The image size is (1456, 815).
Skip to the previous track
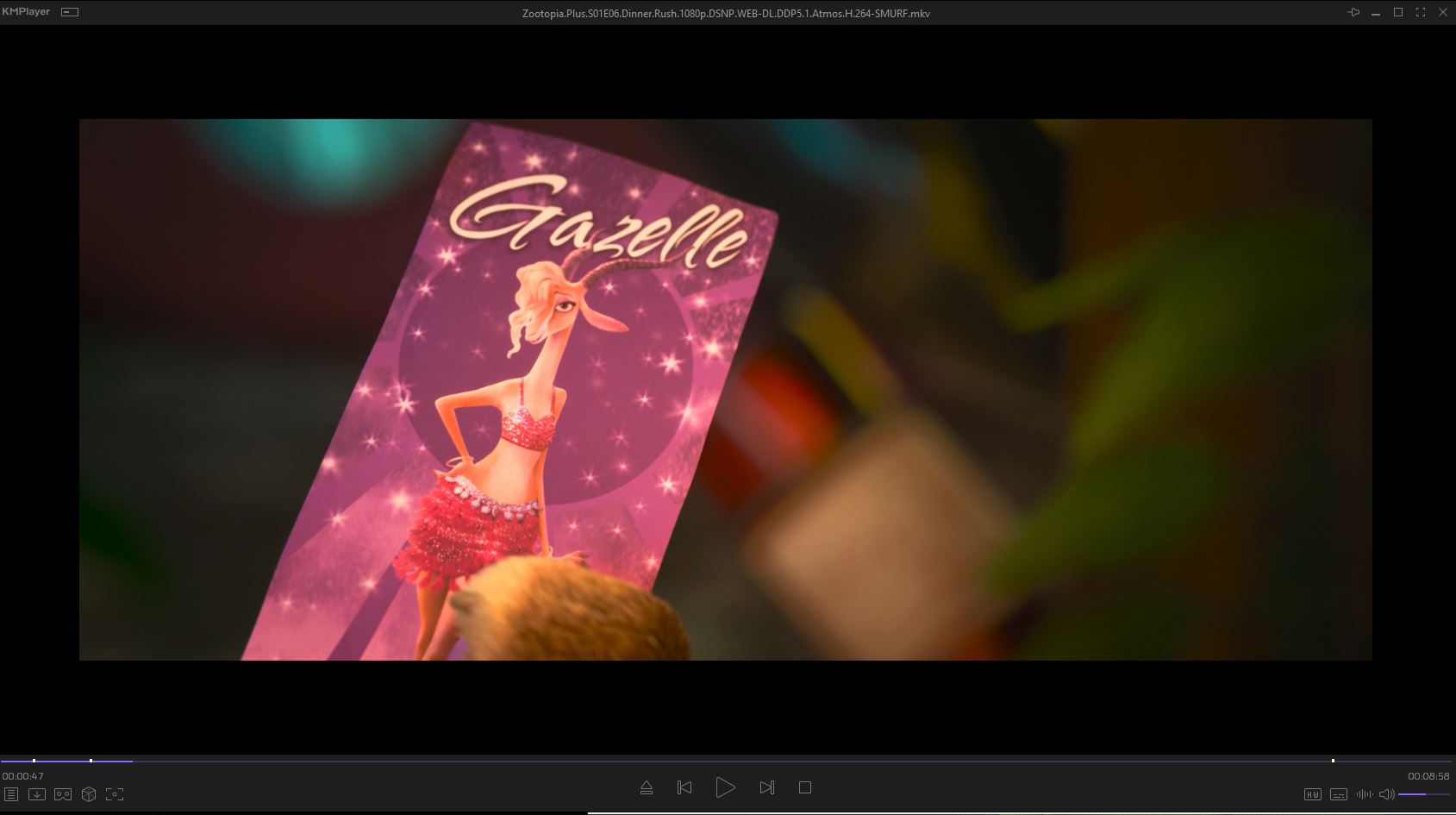[684, 787]
